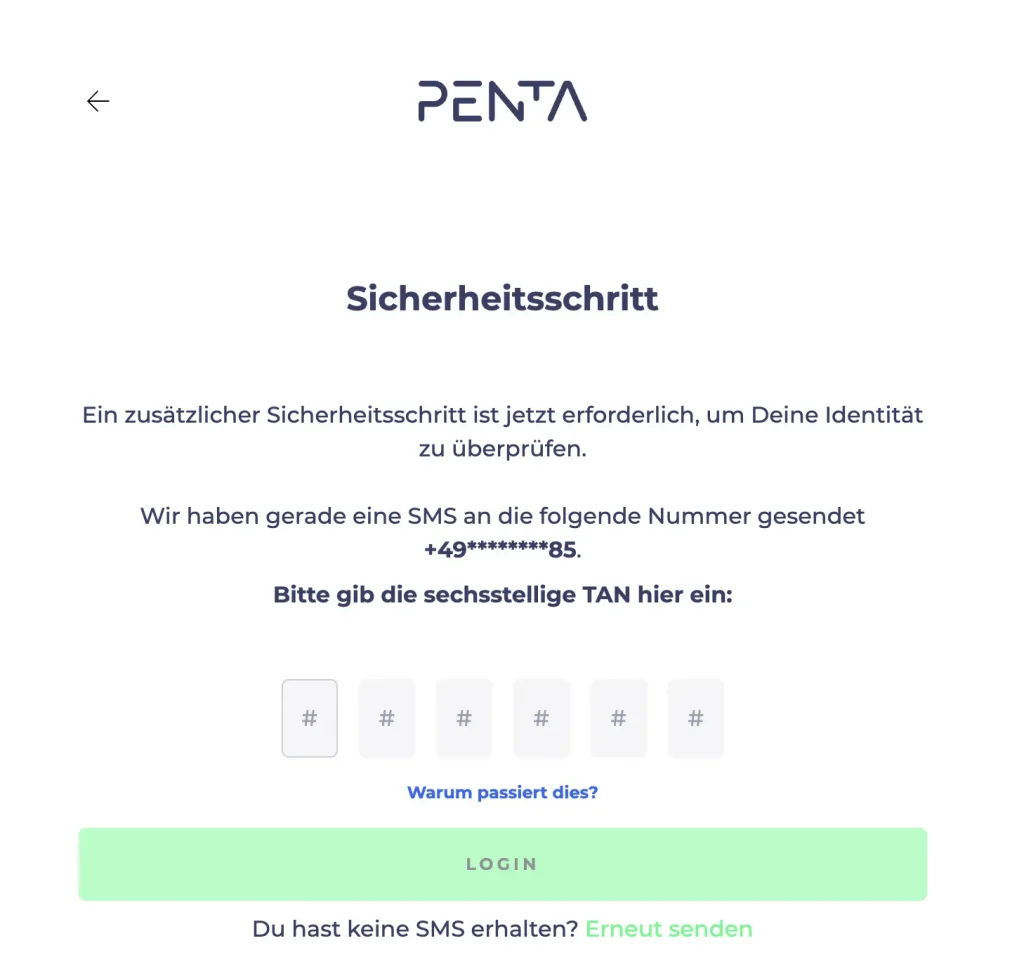Click the 'zu überprüfen.' text line
This screenshot has height=969, width=1024.
[502, 449]
